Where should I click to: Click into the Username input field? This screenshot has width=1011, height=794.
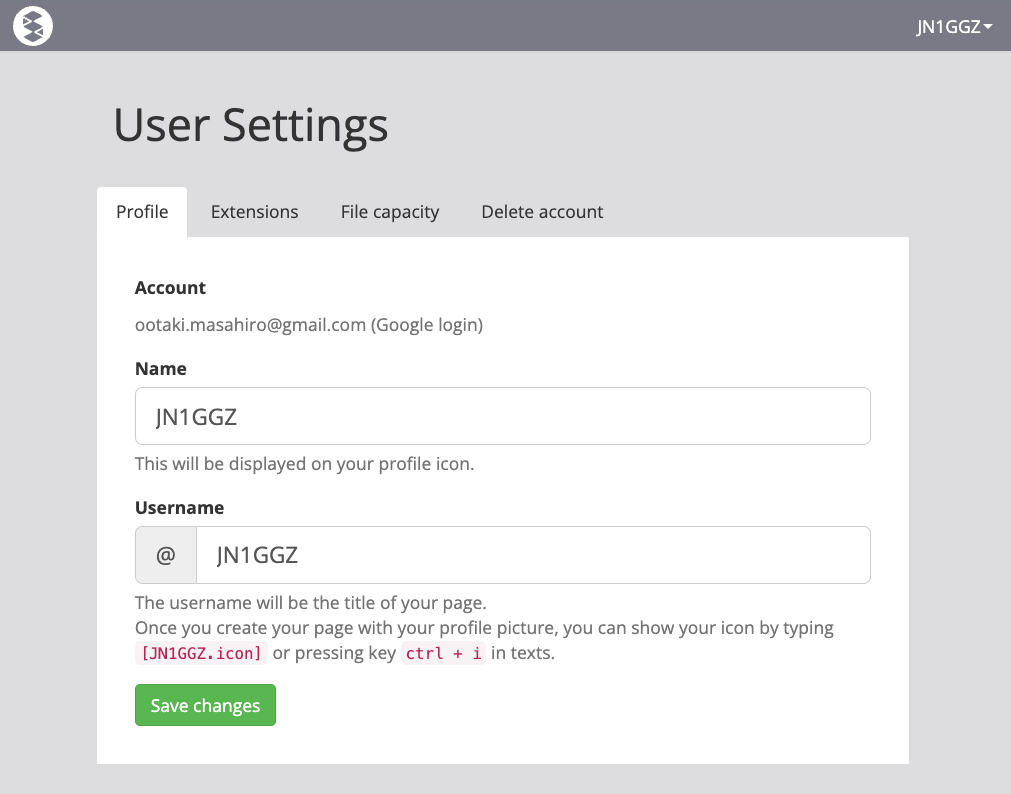coord(532,555)
